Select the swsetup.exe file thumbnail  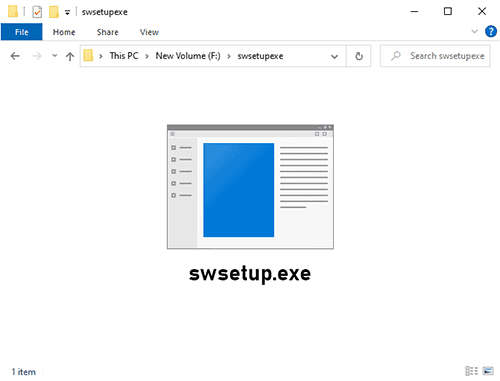click(250, 187)
